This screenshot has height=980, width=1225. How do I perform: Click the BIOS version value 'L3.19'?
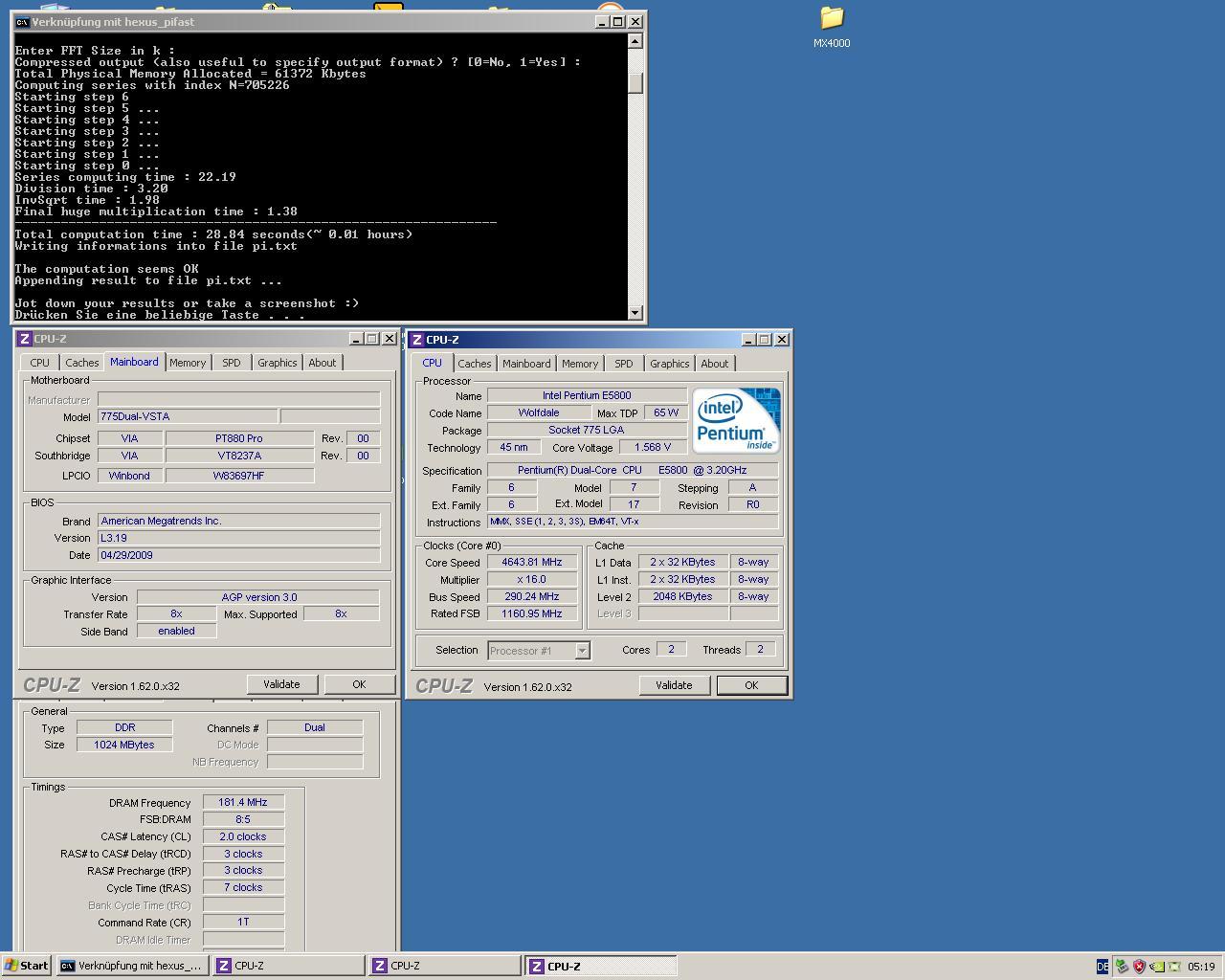[238, 538]
